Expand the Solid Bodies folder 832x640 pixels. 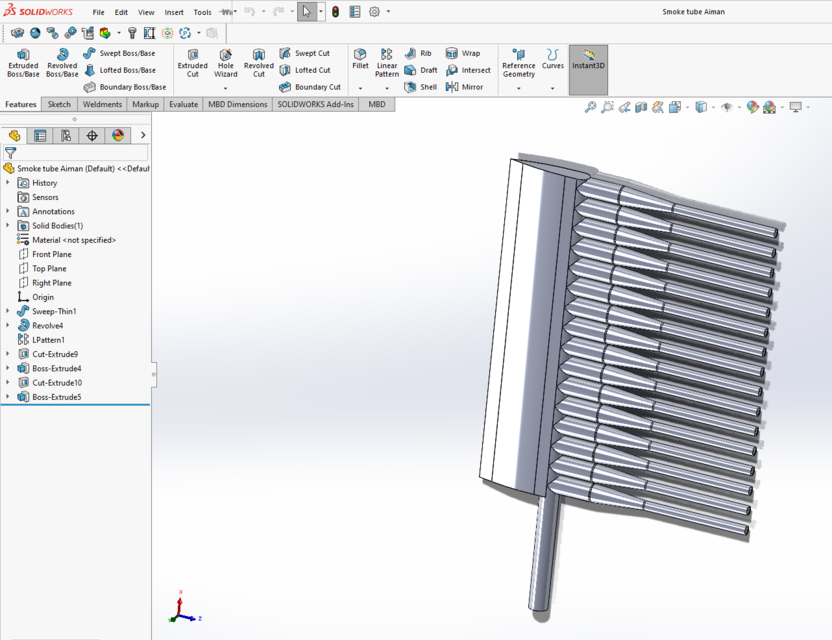point(8,225)
